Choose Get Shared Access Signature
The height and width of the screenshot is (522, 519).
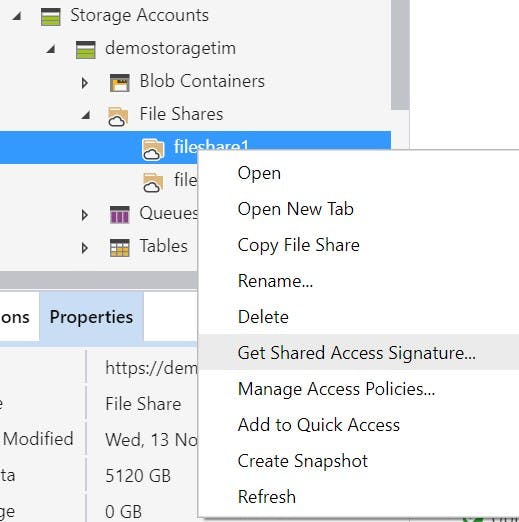point(358,352)
